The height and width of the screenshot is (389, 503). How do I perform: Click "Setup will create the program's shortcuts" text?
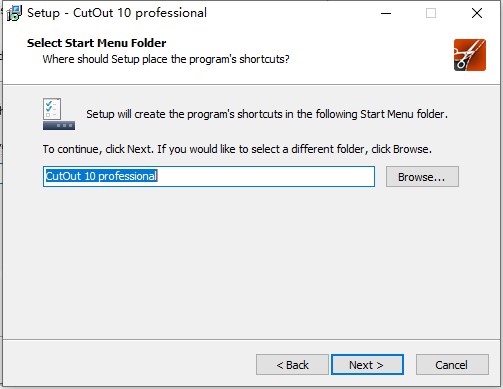[267, 114]
